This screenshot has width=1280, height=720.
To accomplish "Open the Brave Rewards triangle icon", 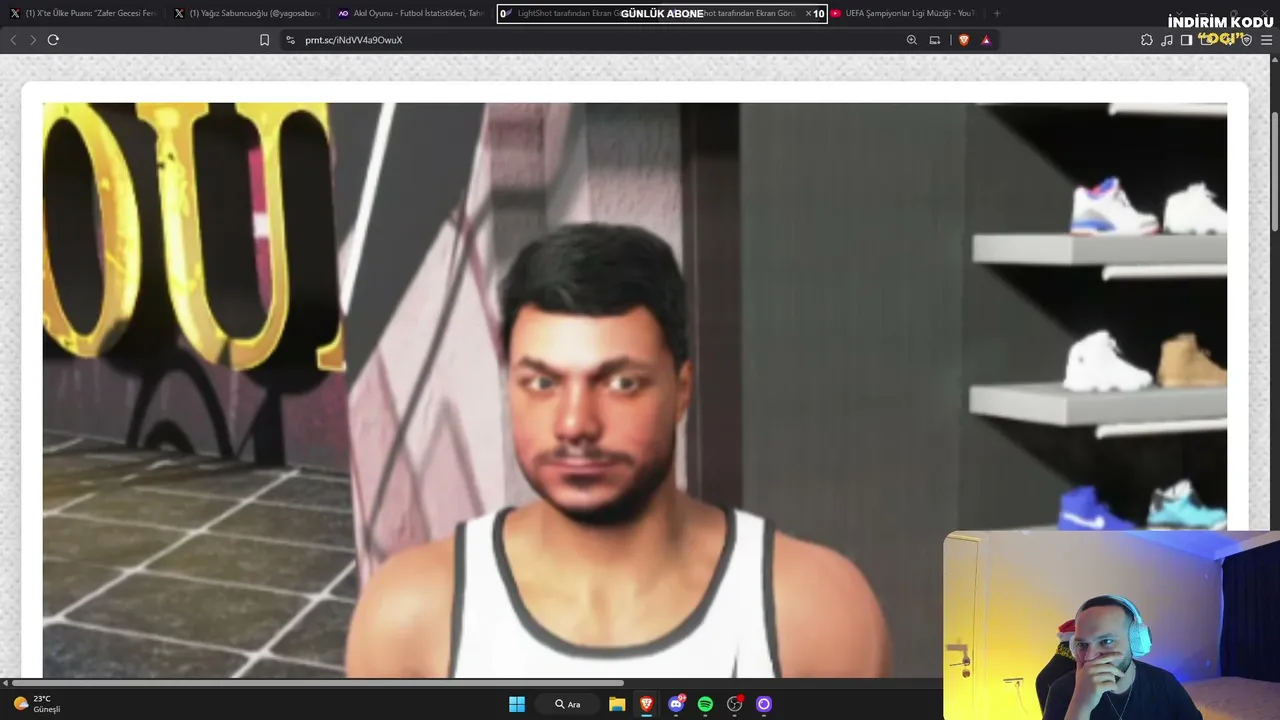I will 986,40.
